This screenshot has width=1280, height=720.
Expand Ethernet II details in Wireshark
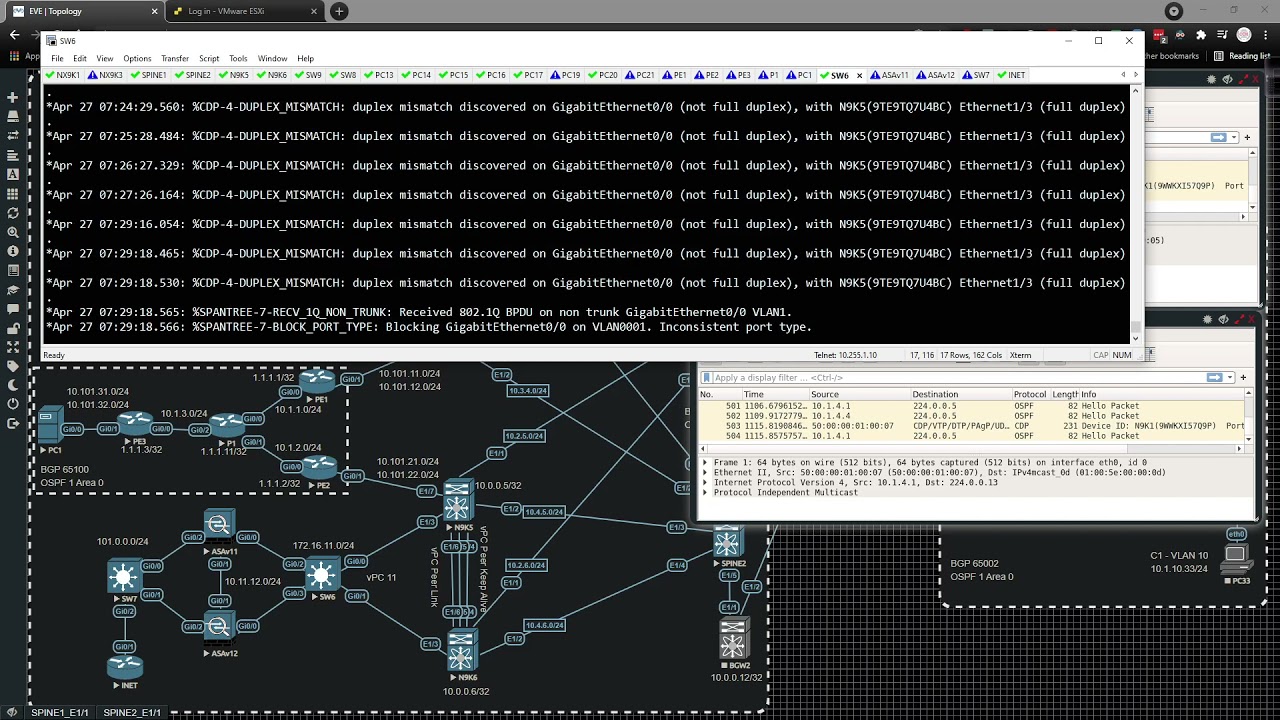[x=705, y=473]
